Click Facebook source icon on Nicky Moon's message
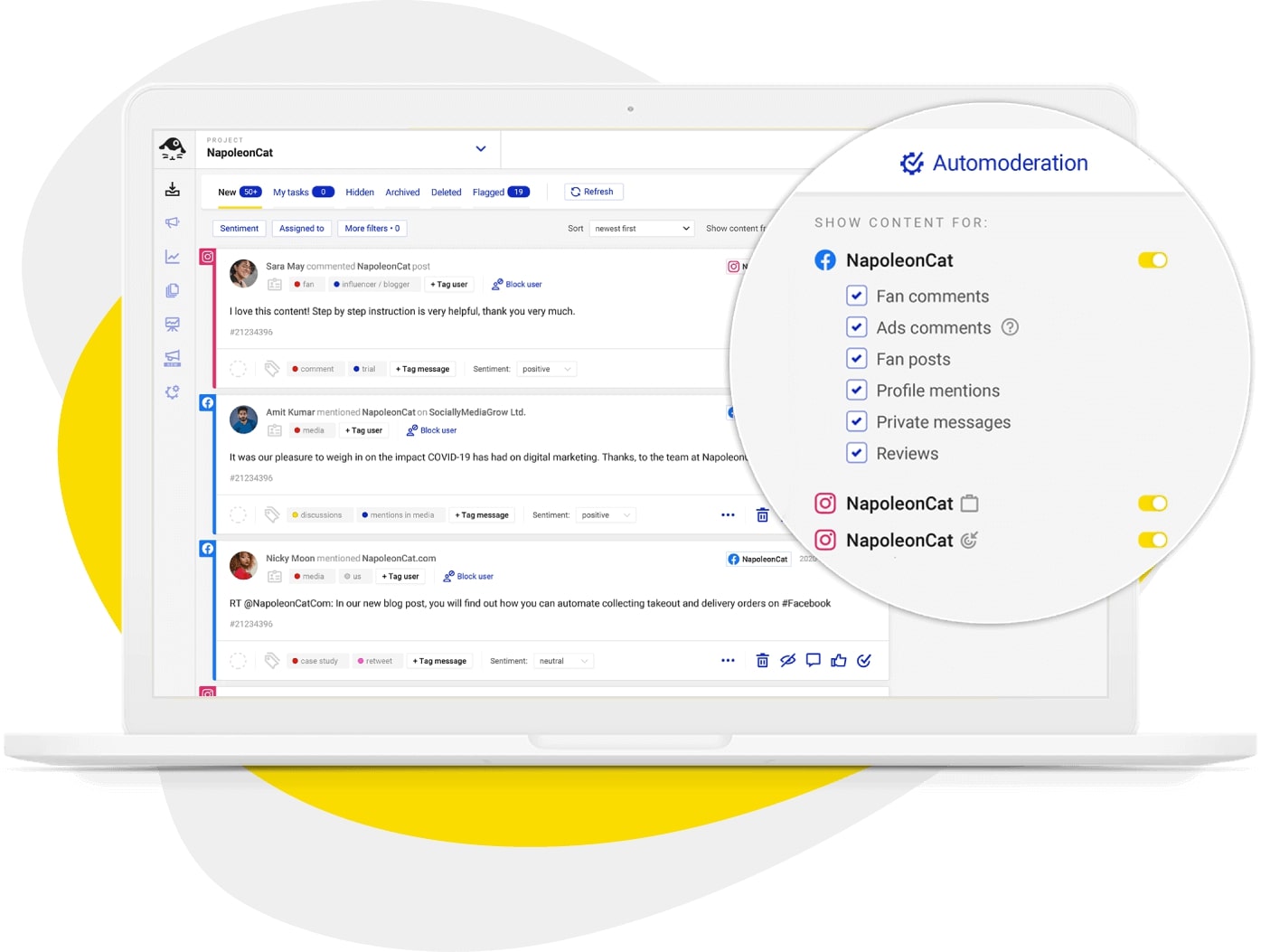 (x=208, y=549)
